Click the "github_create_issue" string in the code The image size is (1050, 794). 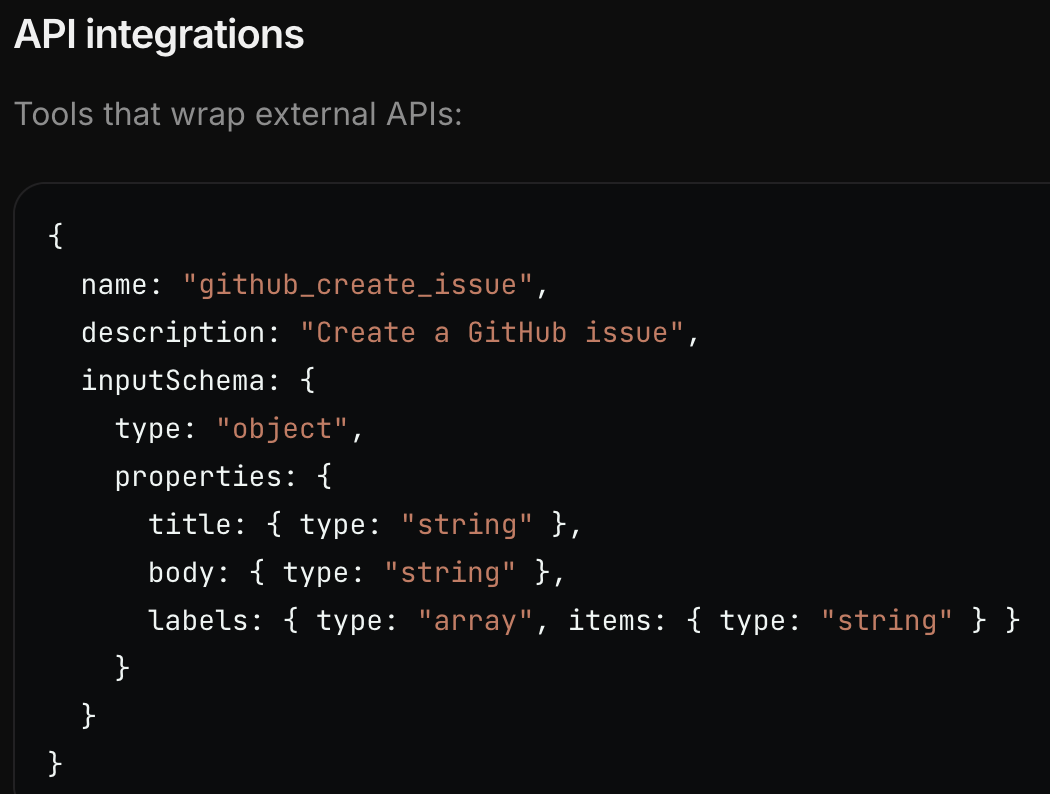(x=358, y=285)
